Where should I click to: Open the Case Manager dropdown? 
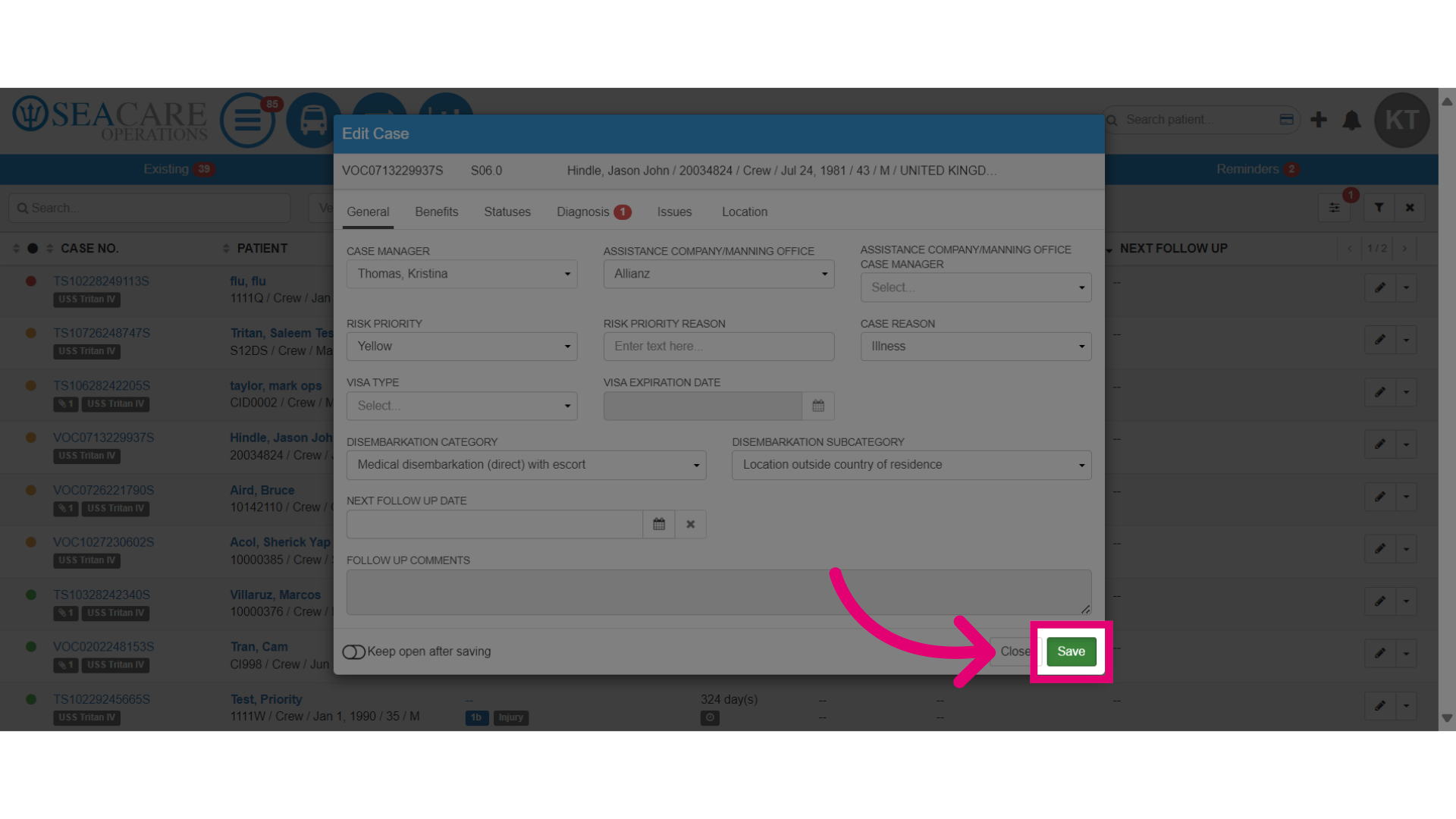[462, 274]
